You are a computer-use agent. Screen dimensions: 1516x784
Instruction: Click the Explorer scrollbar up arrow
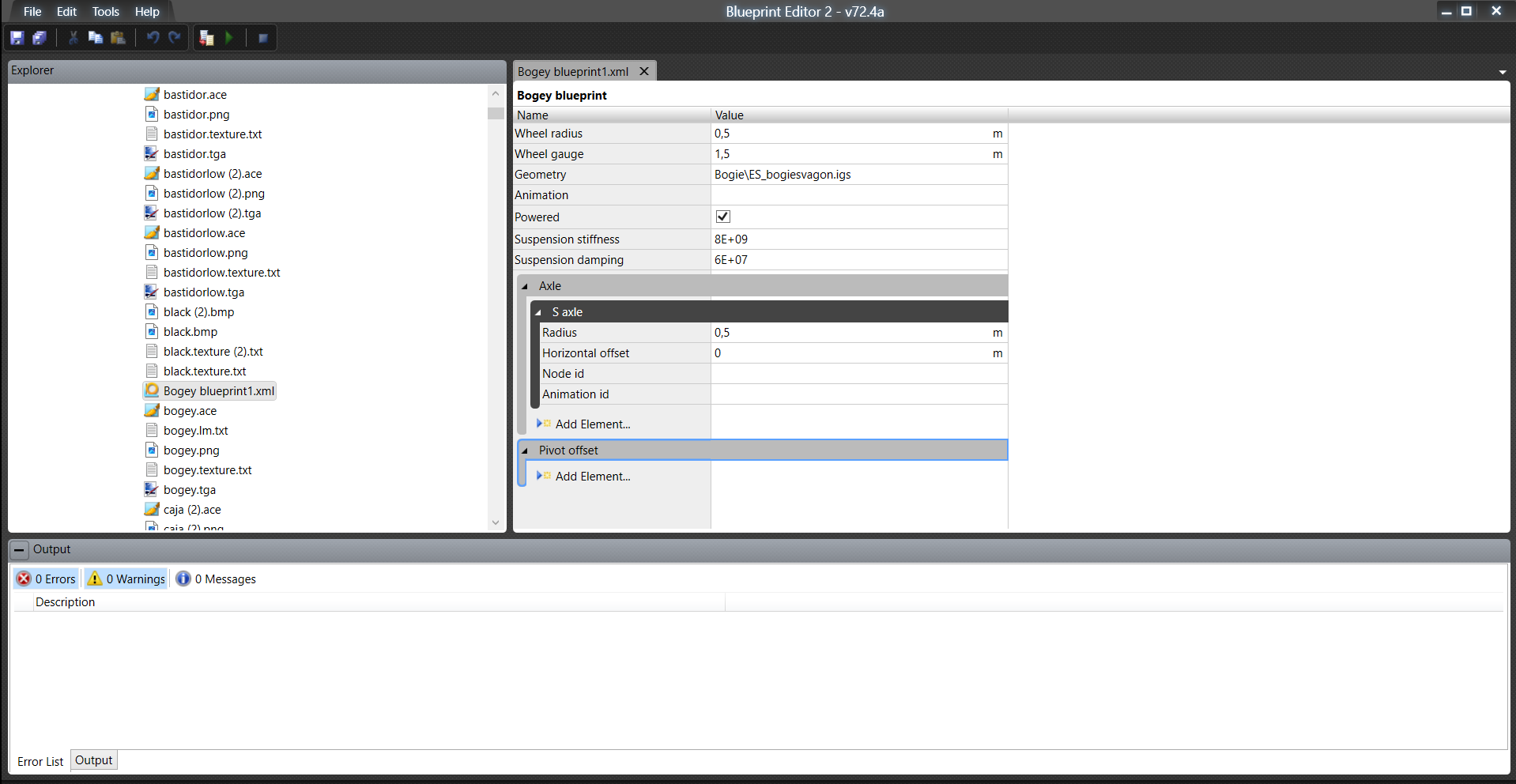(x=496, y=93)
